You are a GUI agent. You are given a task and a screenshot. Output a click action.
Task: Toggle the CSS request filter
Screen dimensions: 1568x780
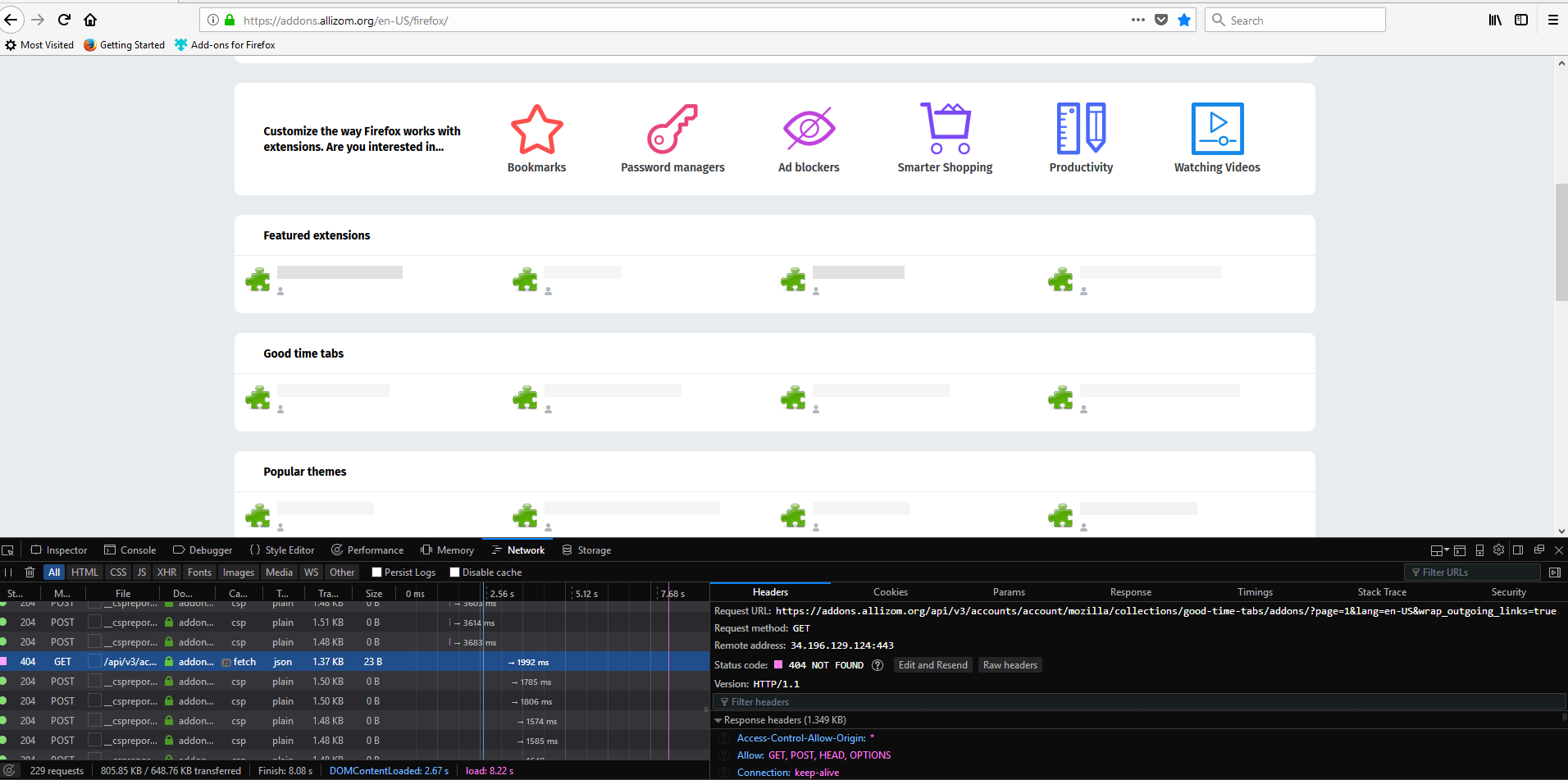pyautogui.click(x=118, y=572)
